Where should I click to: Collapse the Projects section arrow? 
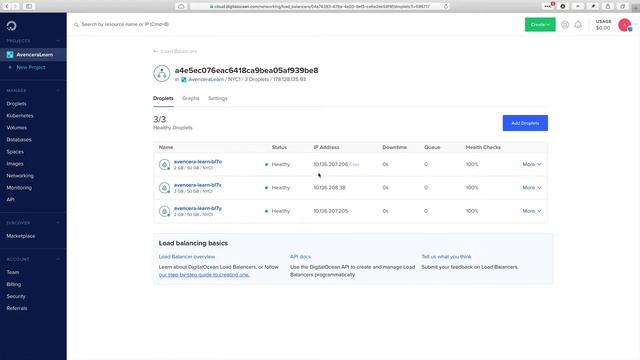tap(58, 41)
